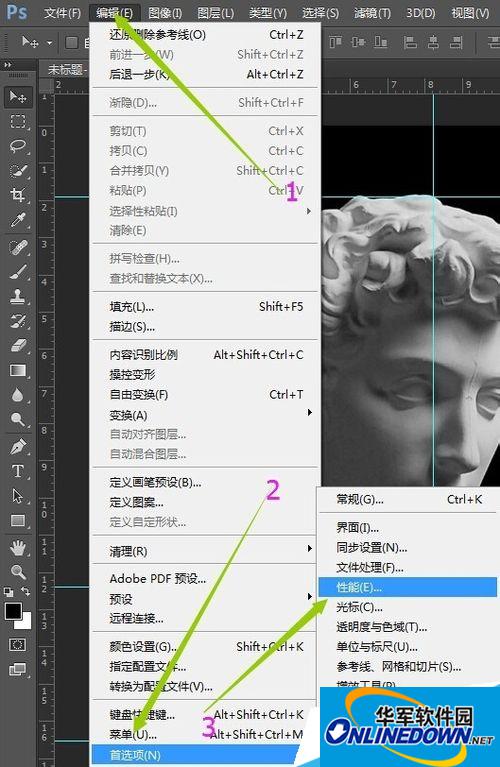Select the Move tool in toolbox
Image resolution: width=500 pixels, height=767 pixels.
(x=18, y=97)
